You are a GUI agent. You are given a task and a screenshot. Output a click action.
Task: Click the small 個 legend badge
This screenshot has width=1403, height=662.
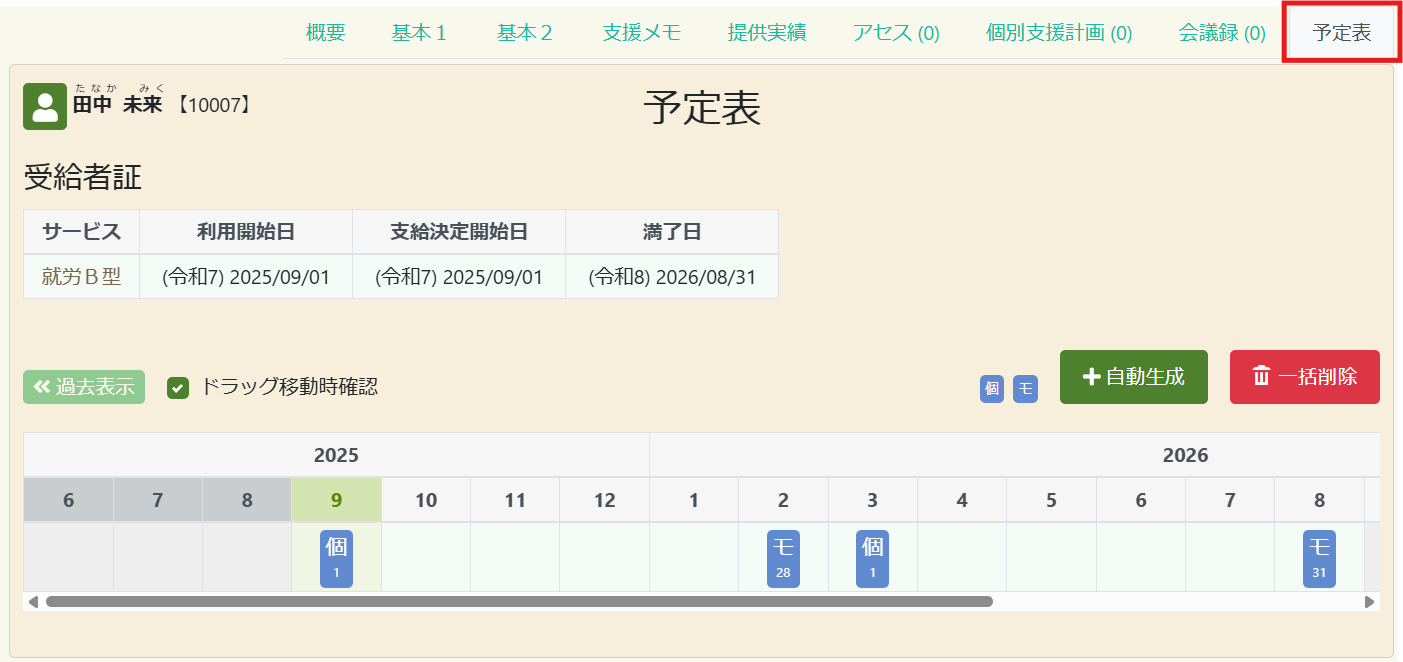(x=991, y=389)
